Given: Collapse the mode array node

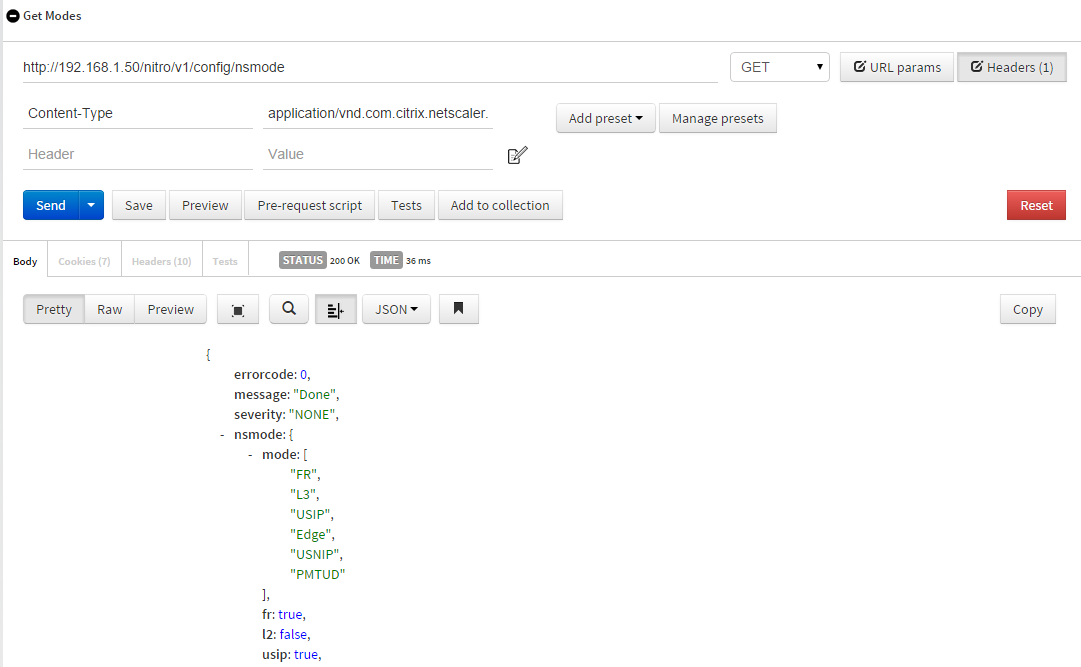Looking at the screenshot, I should click(x=250, y=455).
